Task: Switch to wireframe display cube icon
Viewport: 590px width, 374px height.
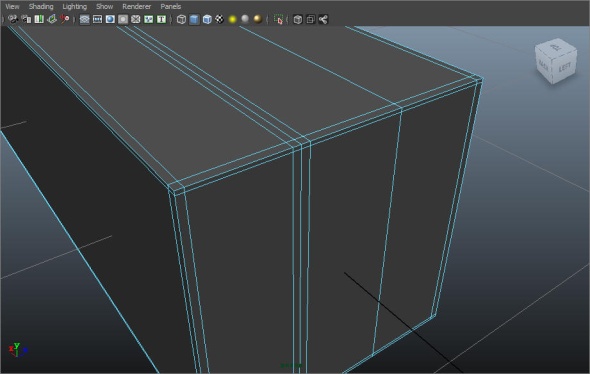Action: [181, 19]
